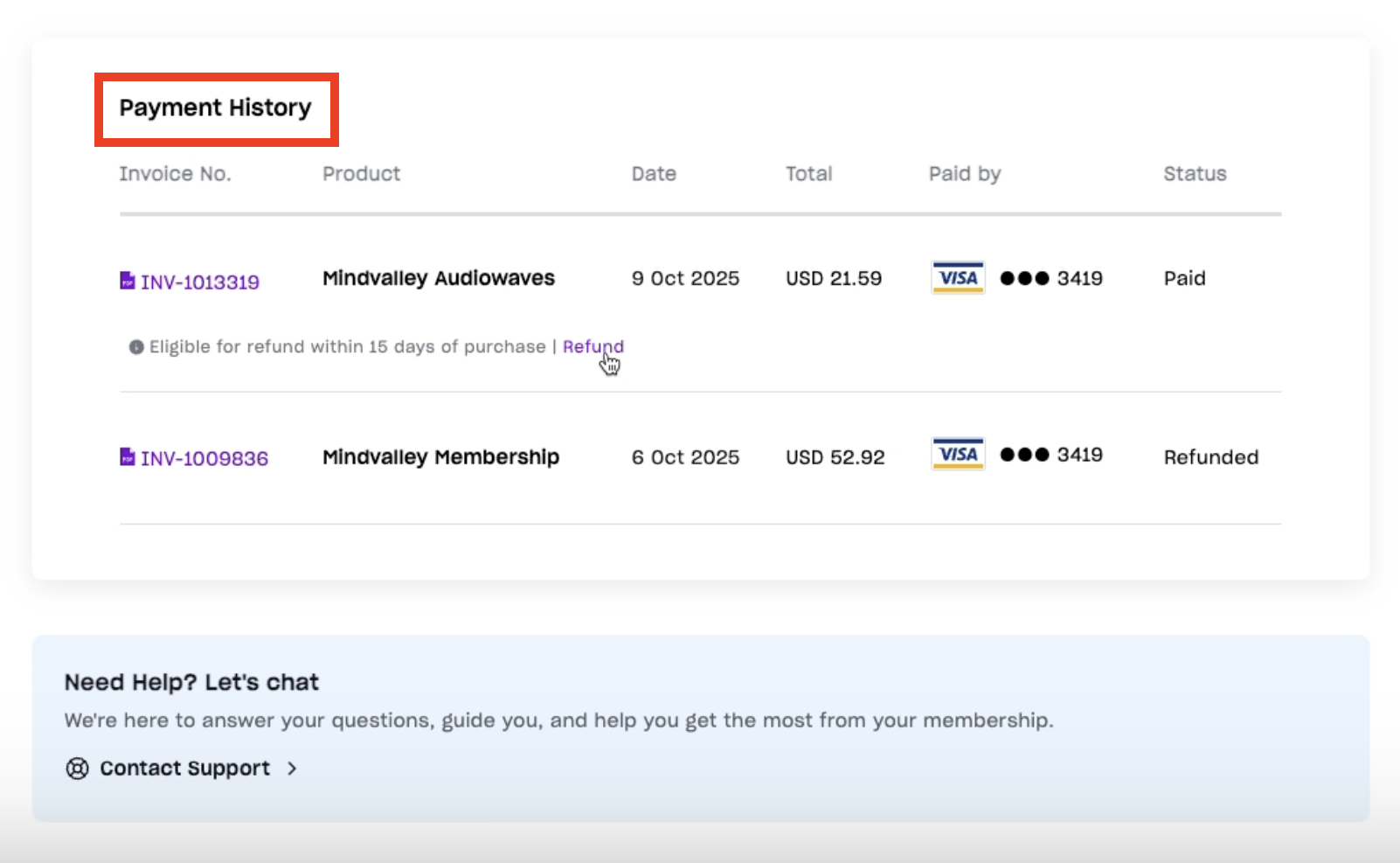Screen dimensions: 1400x863
Task: Click the masked card digits 3419 on first row
Action: click(x=1051, y=278)
